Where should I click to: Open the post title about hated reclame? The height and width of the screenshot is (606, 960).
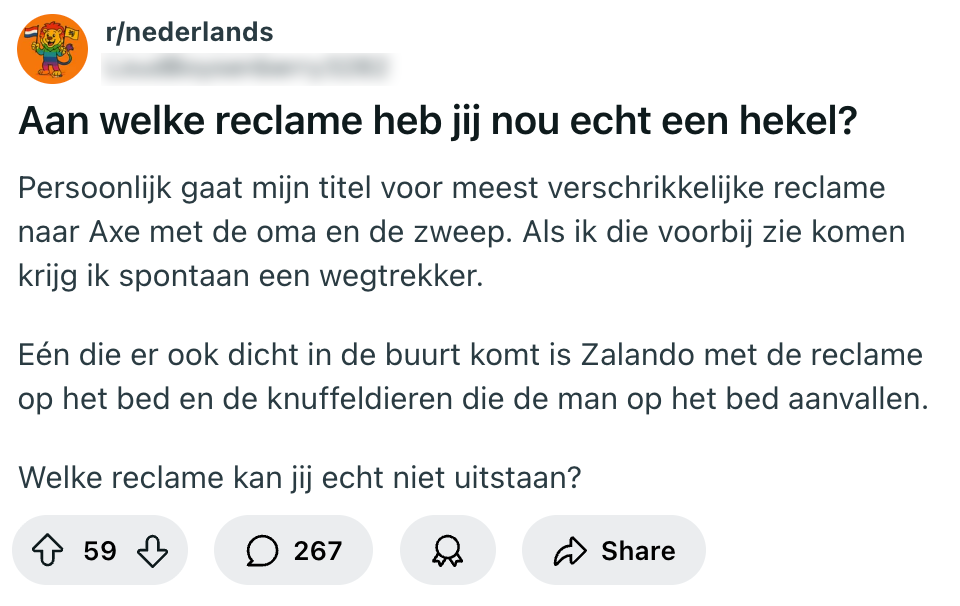pos(439,124)
